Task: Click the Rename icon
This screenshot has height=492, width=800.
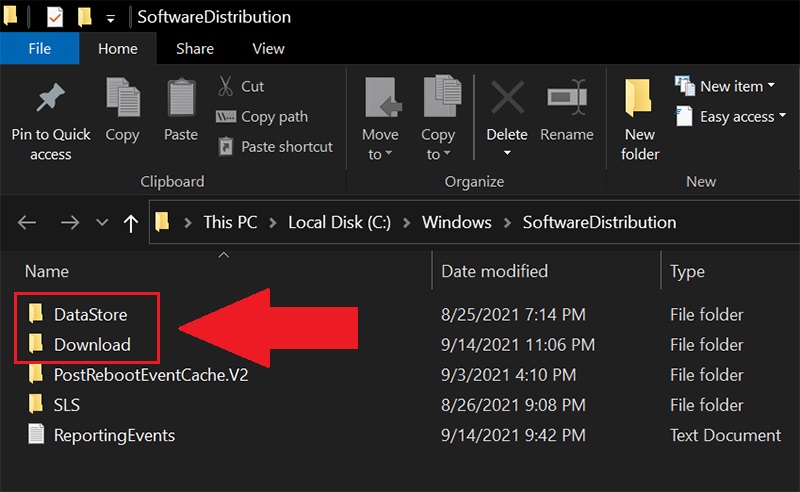Action: (x=567, y=100)
